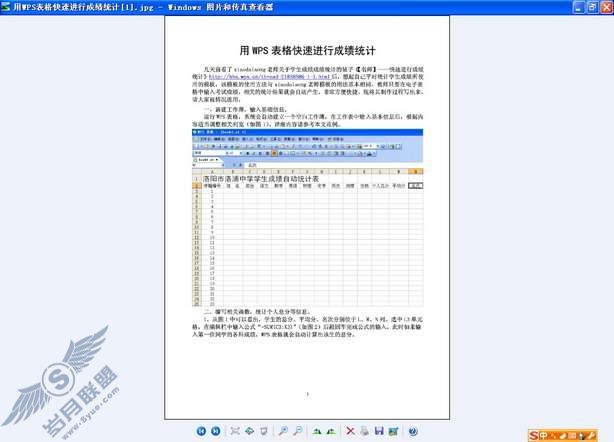Click the document page preview image
The width and height of the screenshot is (614, 442).
[x=307, y=217]
